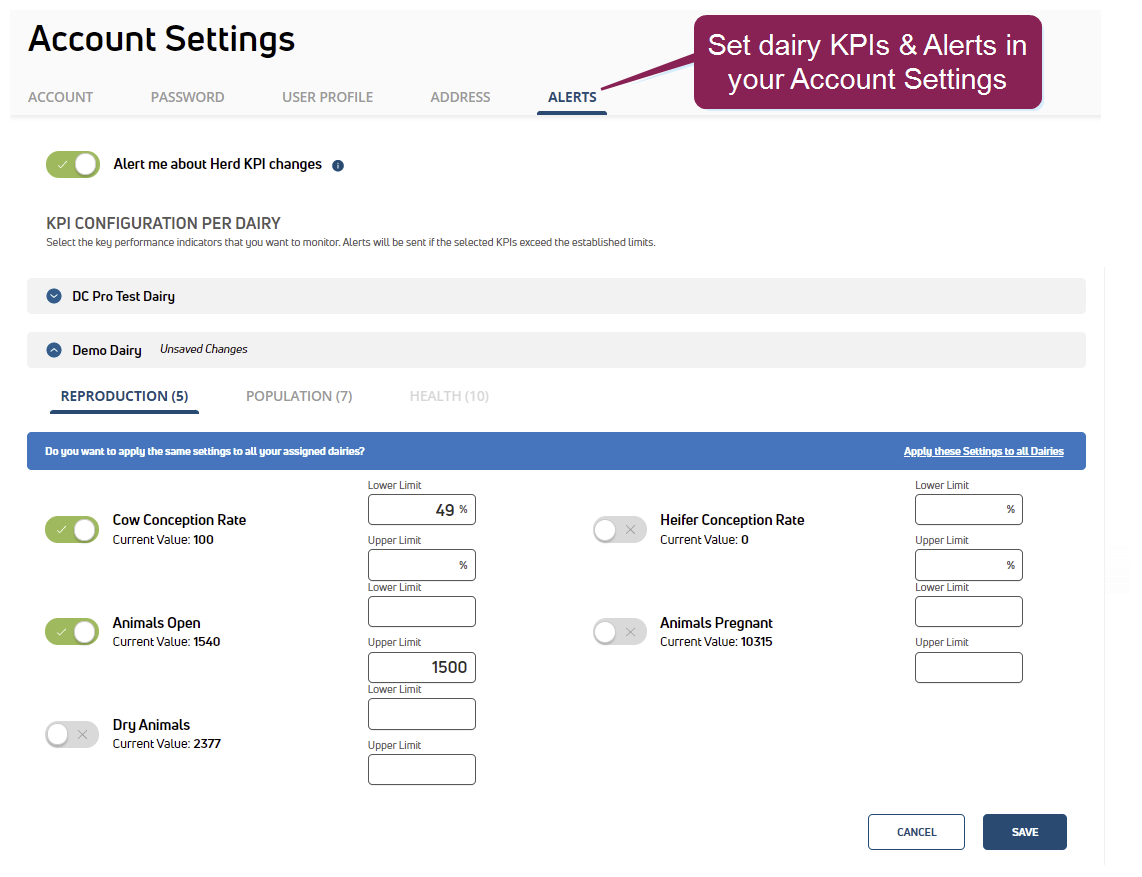Click the info icon beside Herd KPI changes
Viewport: 1142px width, 877px height.
(x=338, y=165)
